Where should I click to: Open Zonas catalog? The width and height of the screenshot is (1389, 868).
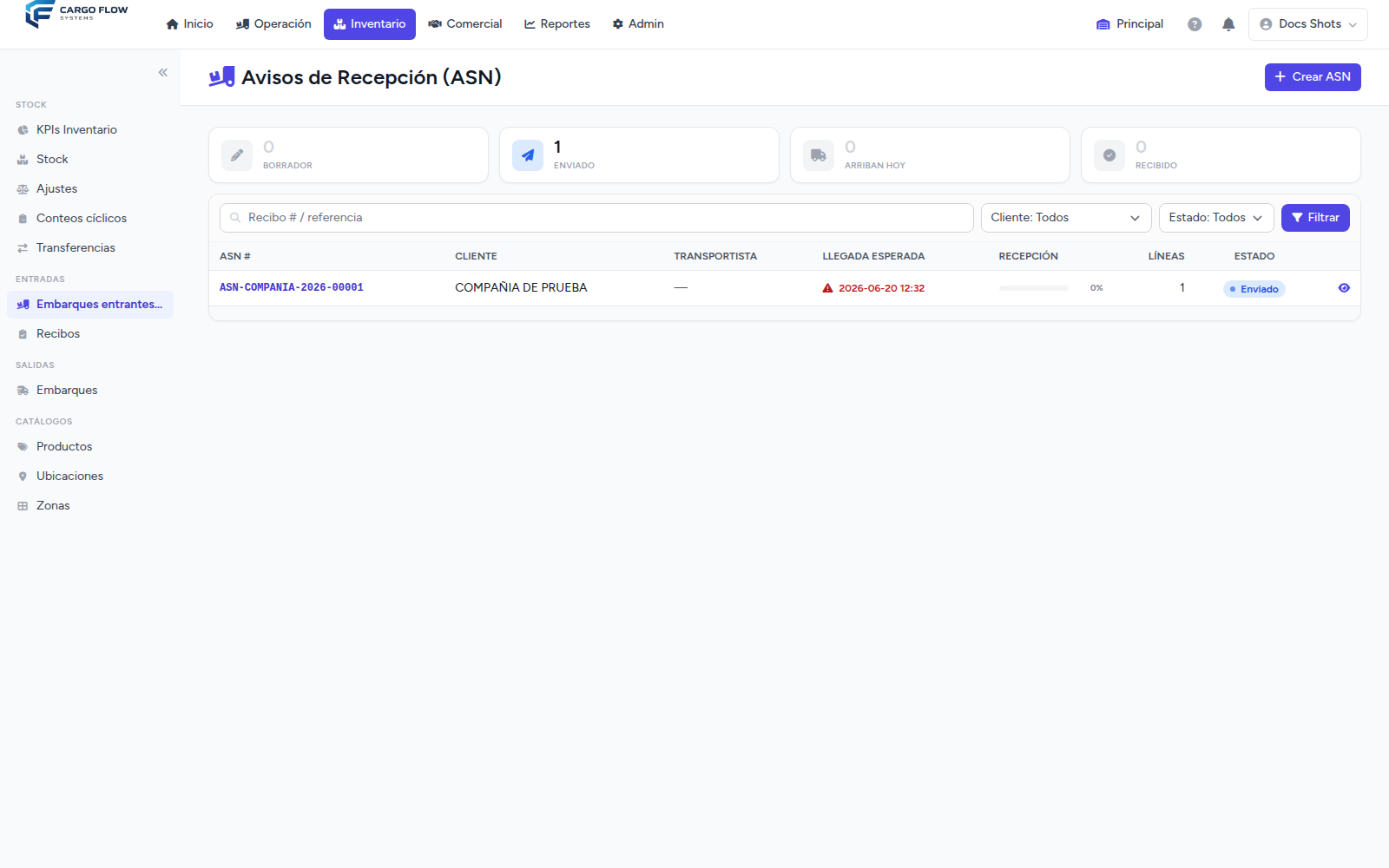coord(90,506)
